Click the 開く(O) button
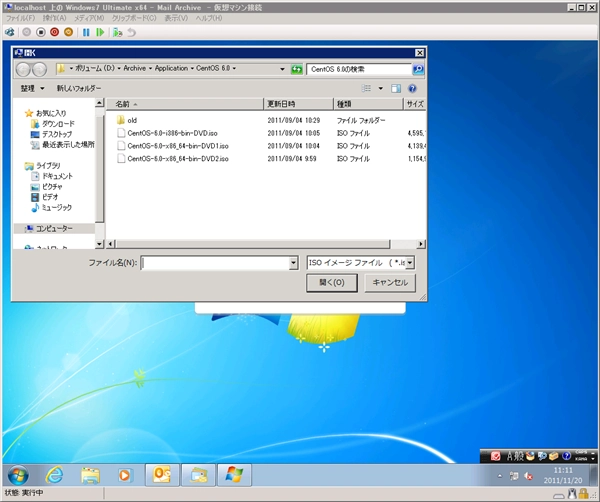600x502 pixels. tap(332, 283)
